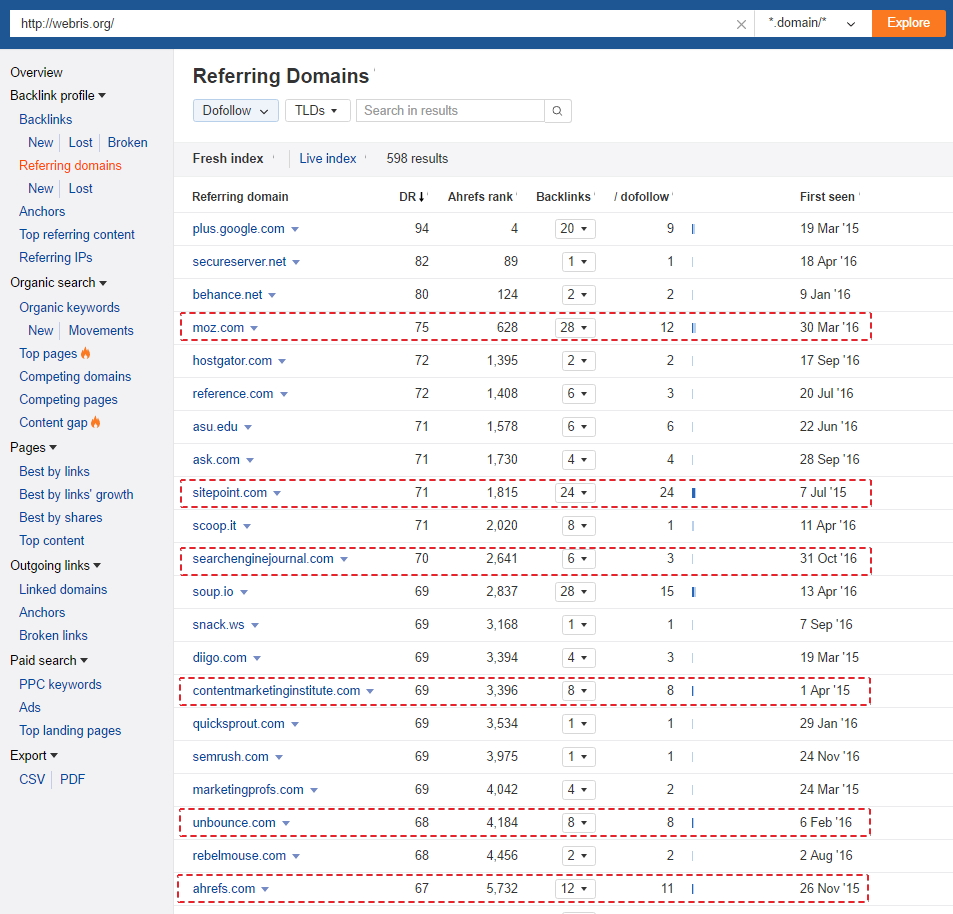The height and width of the screenshot is (914, 953).
Task: Open the Dofollow filter dropdown
Action: (235, 111)
